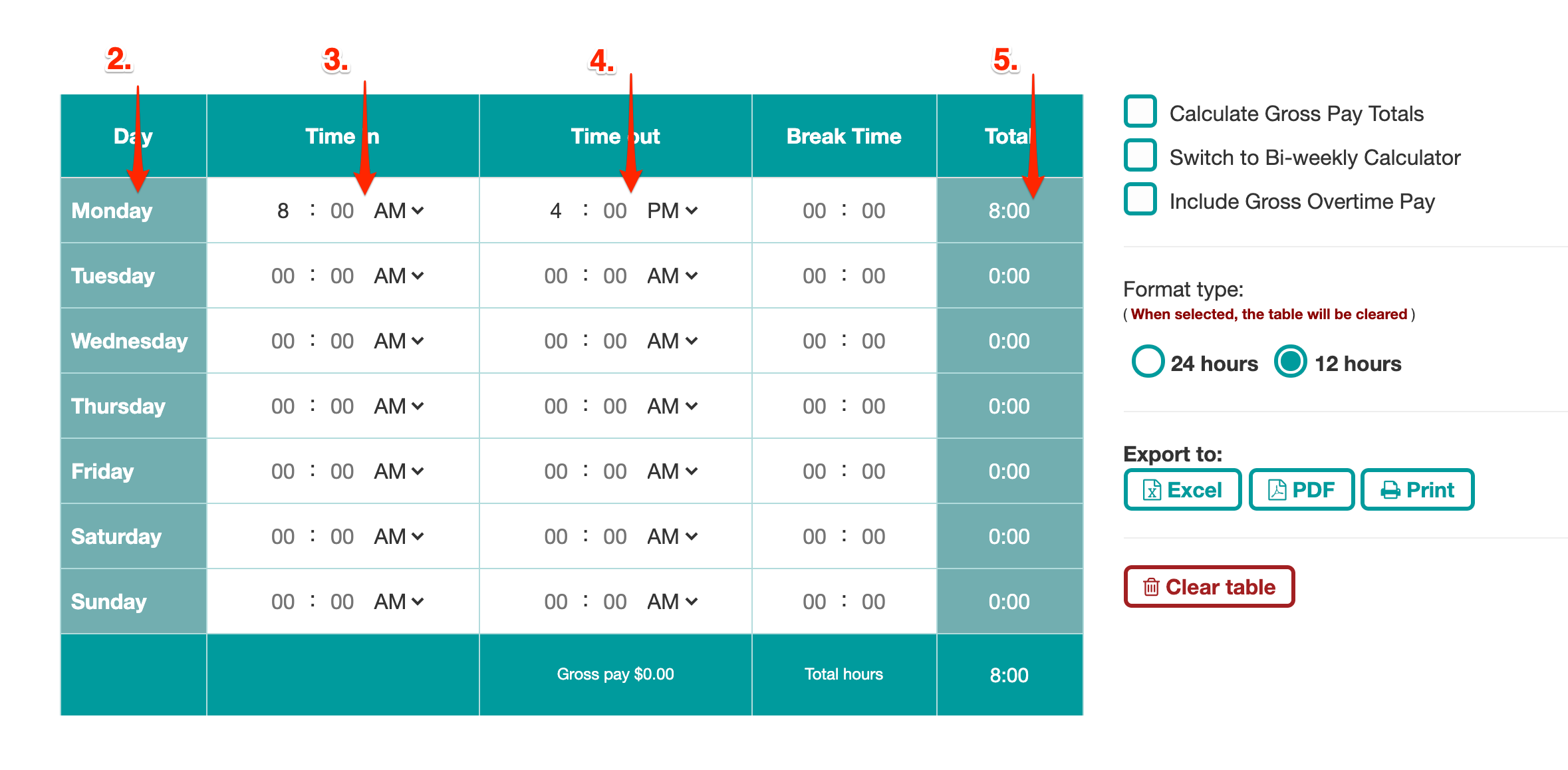
Task: Open Tuesday's Time in AM dropdown
Action: [398, 275]
